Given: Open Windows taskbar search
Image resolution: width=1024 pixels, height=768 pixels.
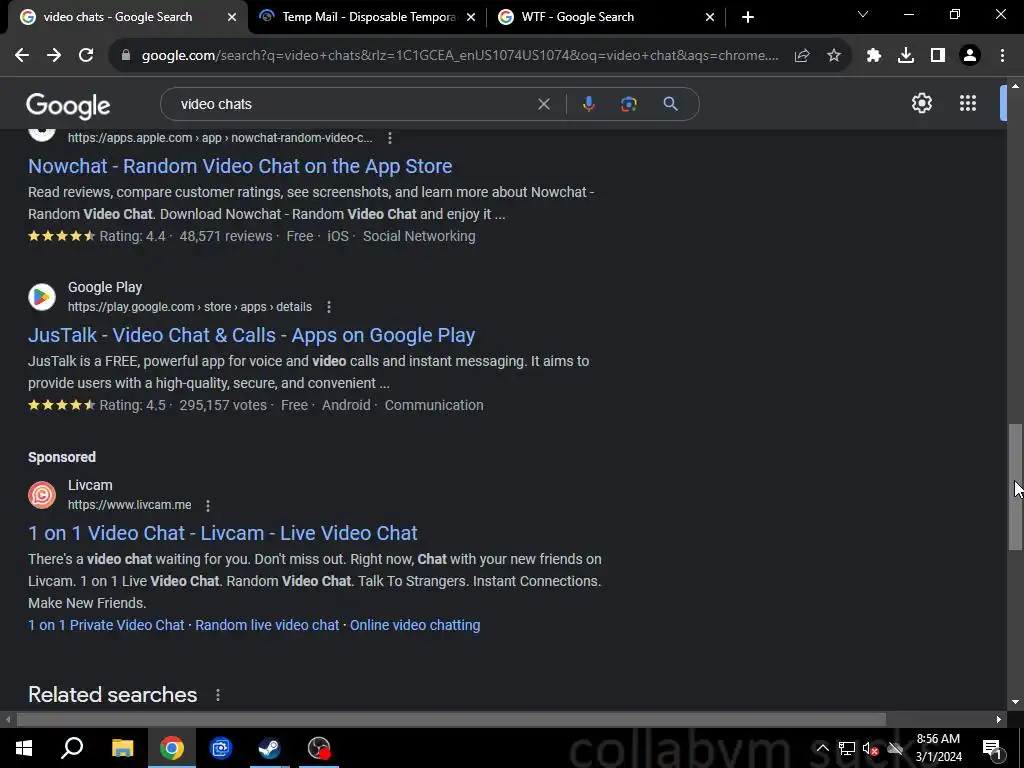Looking at the screenshot, I should [72, 748].
